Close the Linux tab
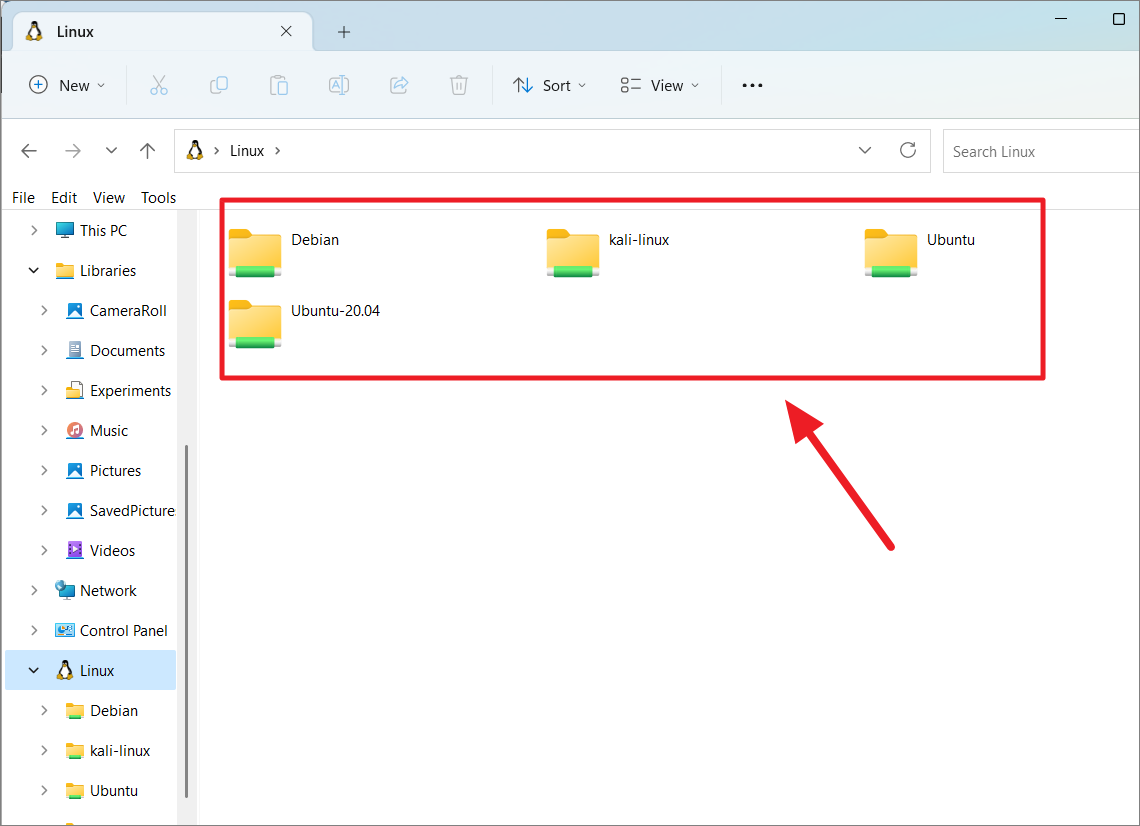Image resolution: width=1140 pixels, height=826 pixels. [x=286, y=31]
